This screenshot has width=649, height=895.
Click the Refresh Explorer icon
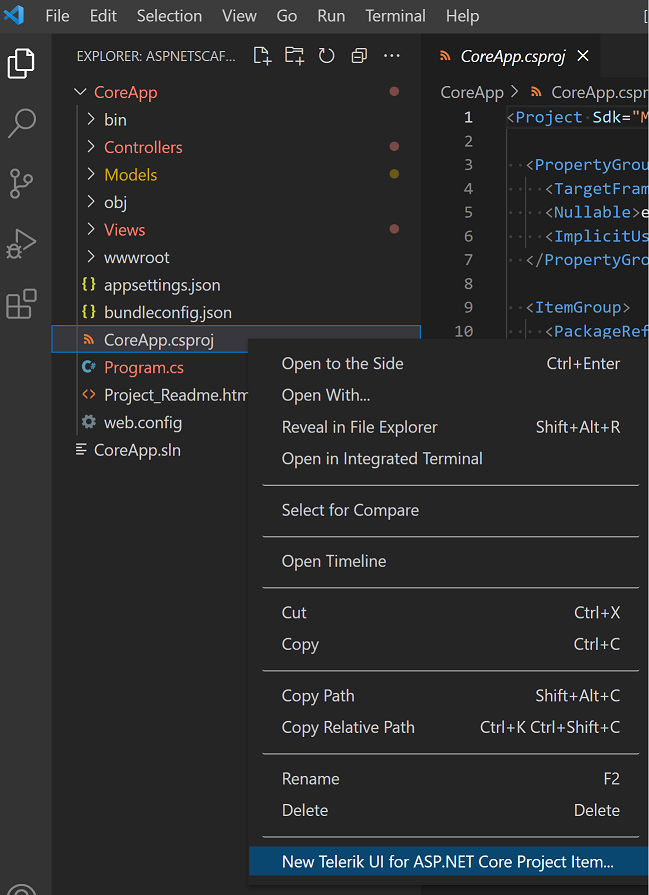tap(326, 56)
